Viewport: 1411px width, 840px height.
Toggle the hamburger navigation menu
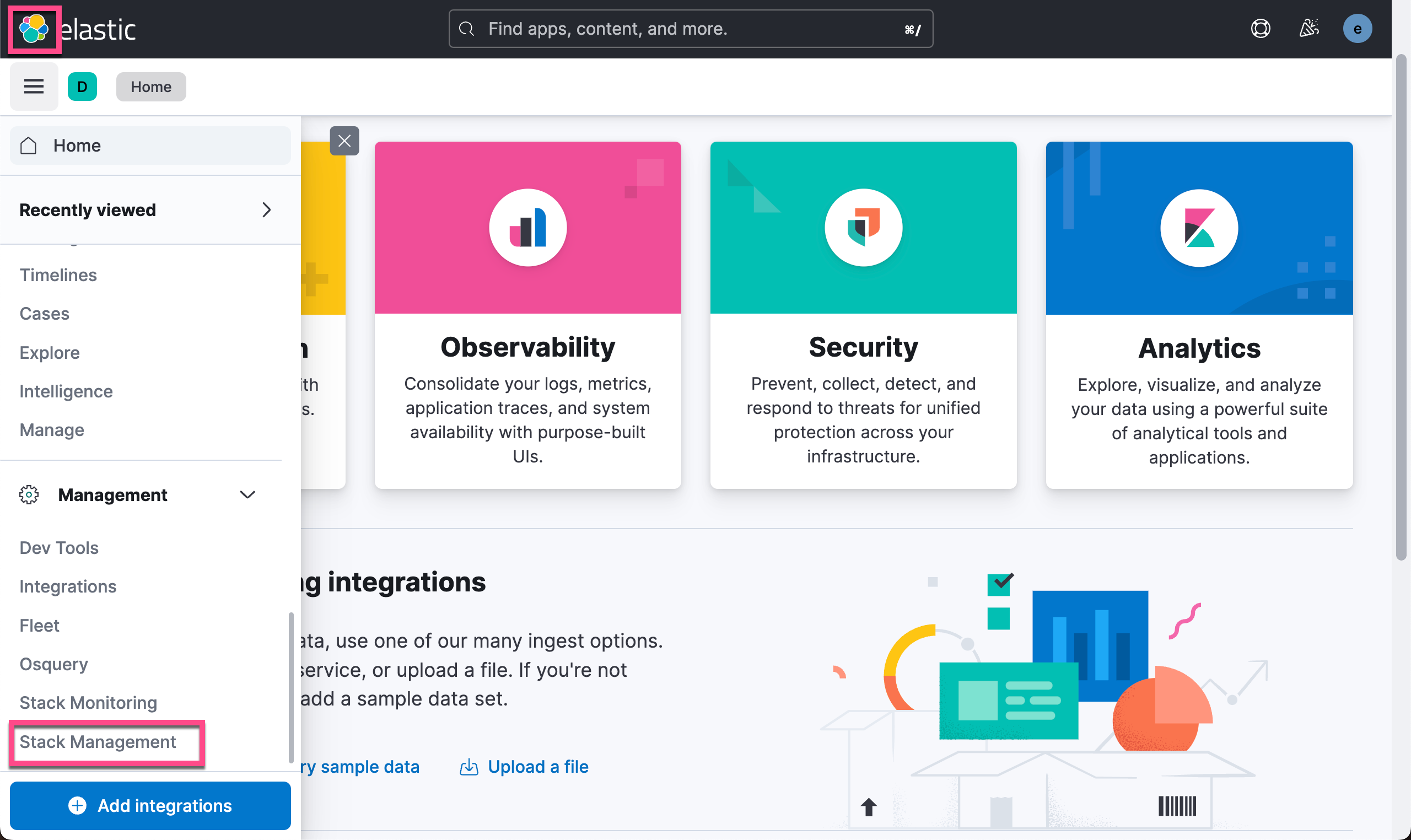click(x=34, y=87)
